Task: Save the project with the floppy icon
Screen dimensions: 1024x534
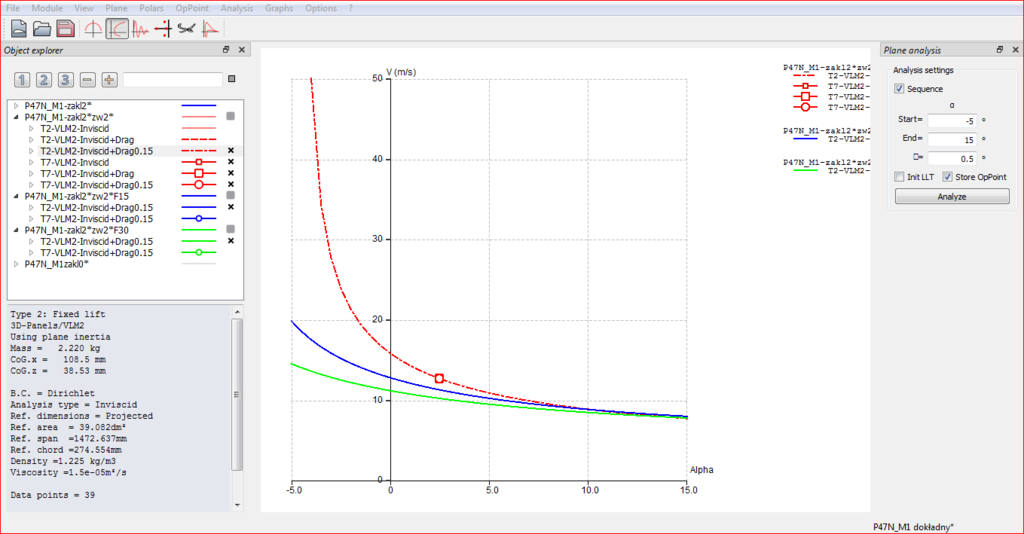Action: click(65, 29)
